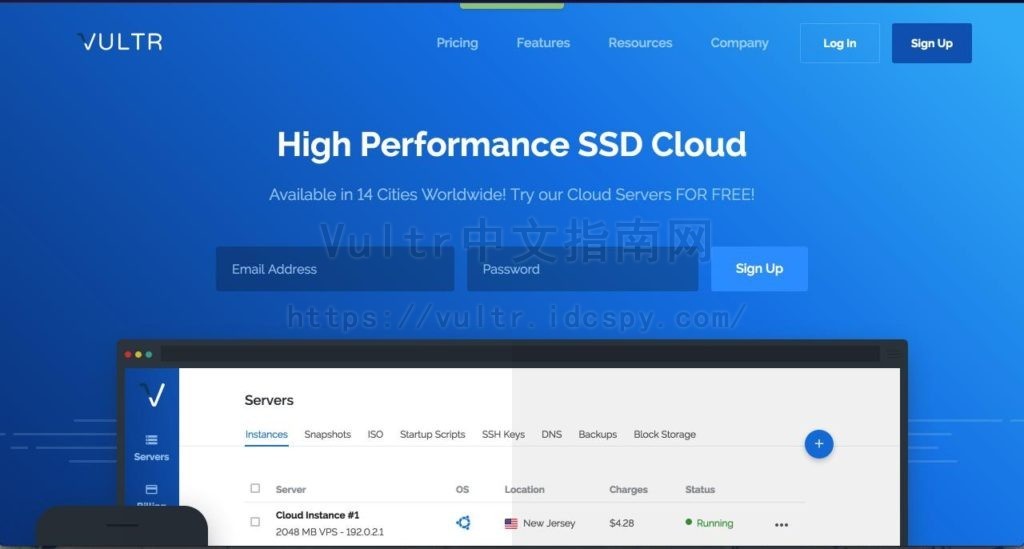Click the yellow minimize dot of mock browser
1024x549 pixels.
point(138,354)
